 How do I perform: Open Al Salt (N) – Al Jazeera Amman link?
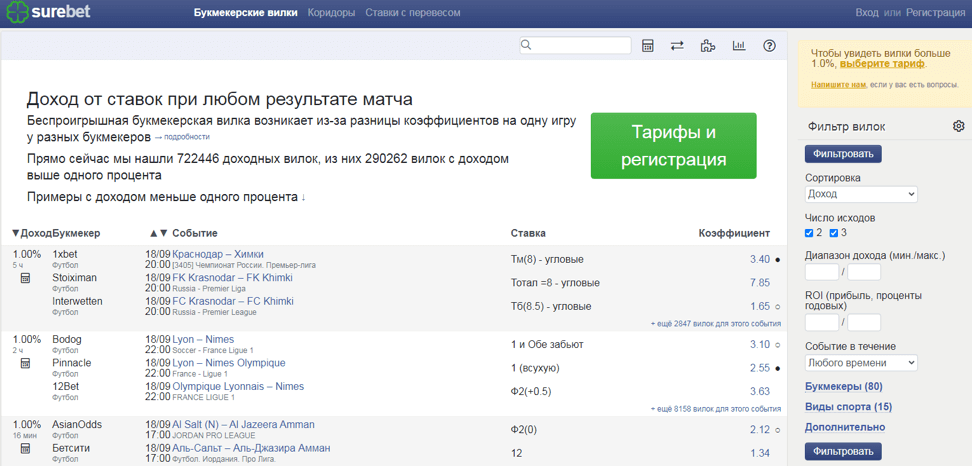coord(243,424)
